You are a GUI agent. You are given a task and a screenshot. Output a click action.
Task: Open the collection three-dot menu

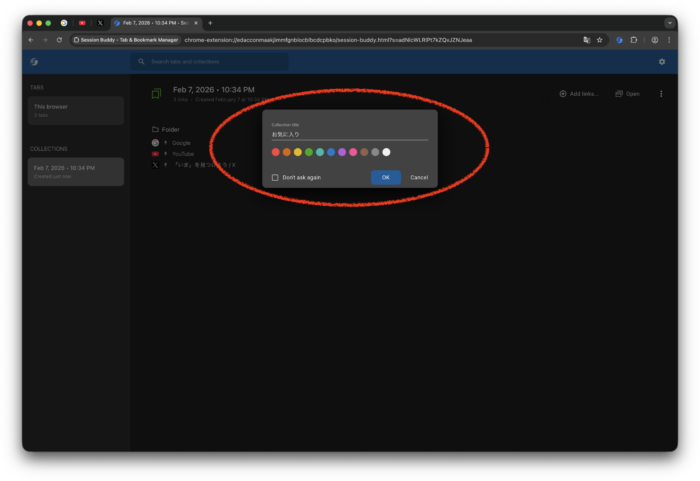click(661, 94)
